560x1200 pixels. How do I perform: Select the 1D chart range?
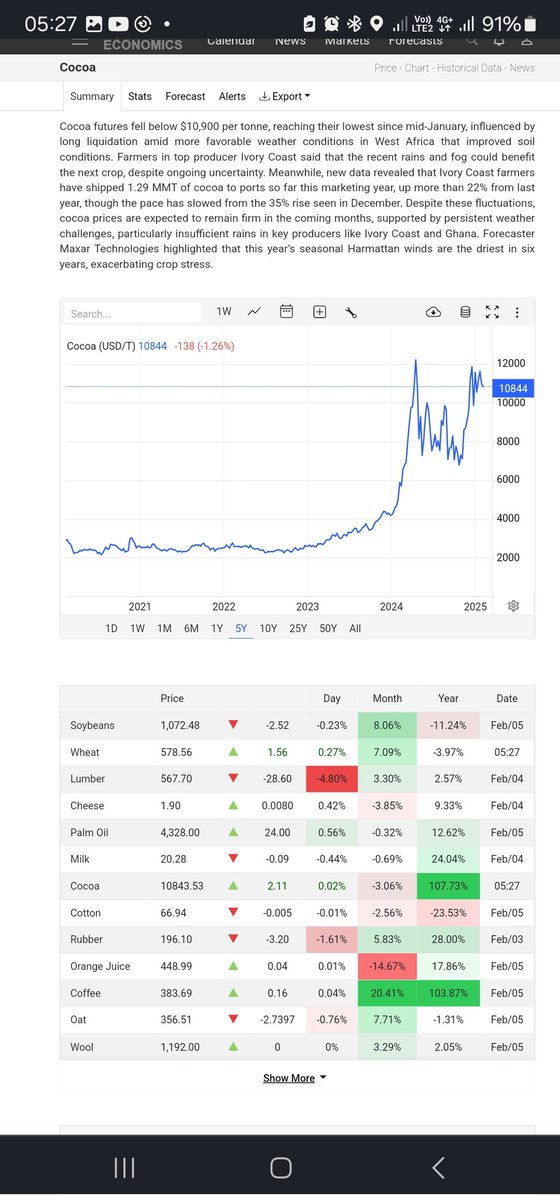click(111, 629)
